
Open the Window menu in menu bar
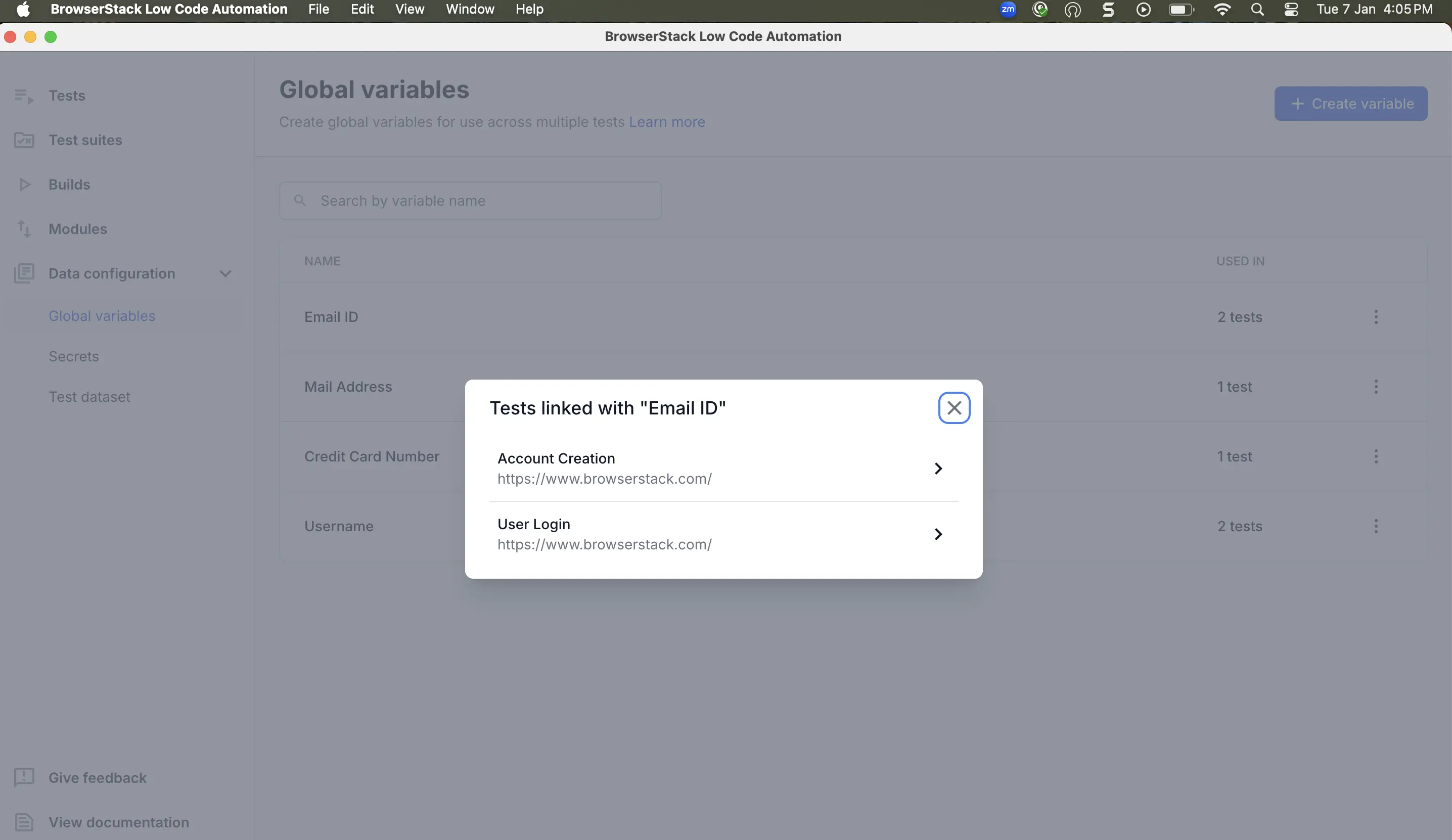tap(470, 9)
